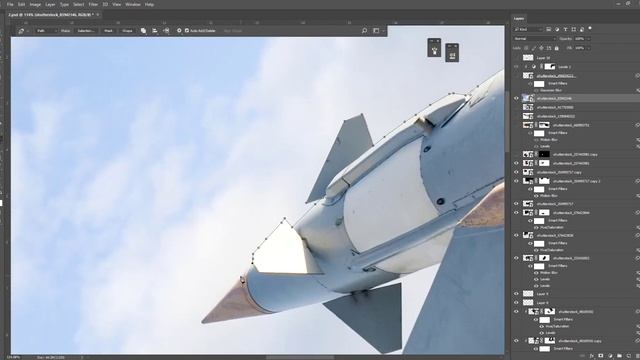
Task: Click the Mask button in options bar
Action: 108,31
